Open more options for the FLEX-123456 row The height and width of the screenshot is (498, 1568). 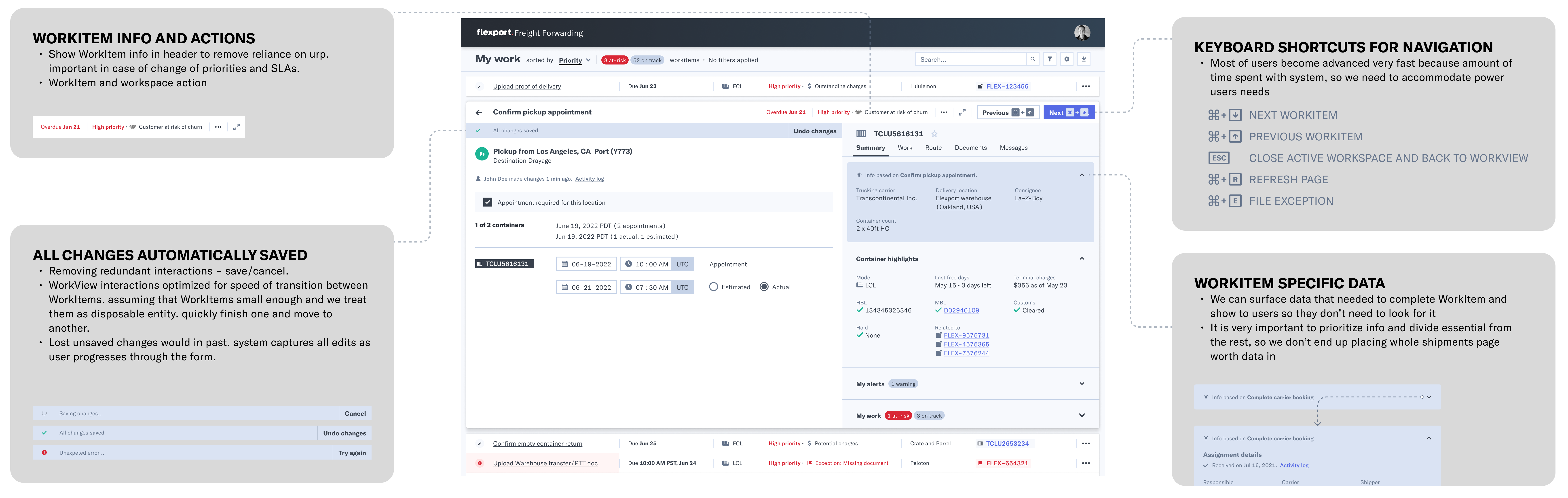pos(1086,87)
